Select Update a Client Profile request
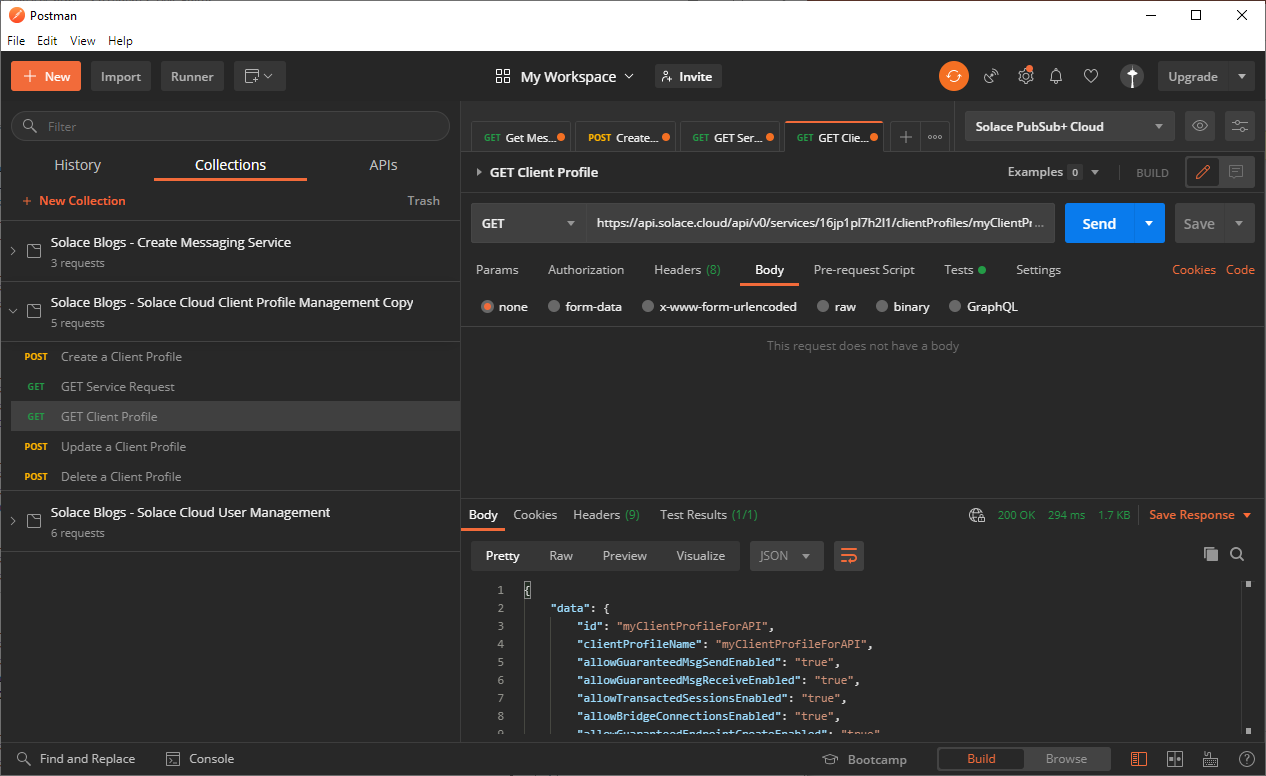1266x776 pixels. (123, 447)
